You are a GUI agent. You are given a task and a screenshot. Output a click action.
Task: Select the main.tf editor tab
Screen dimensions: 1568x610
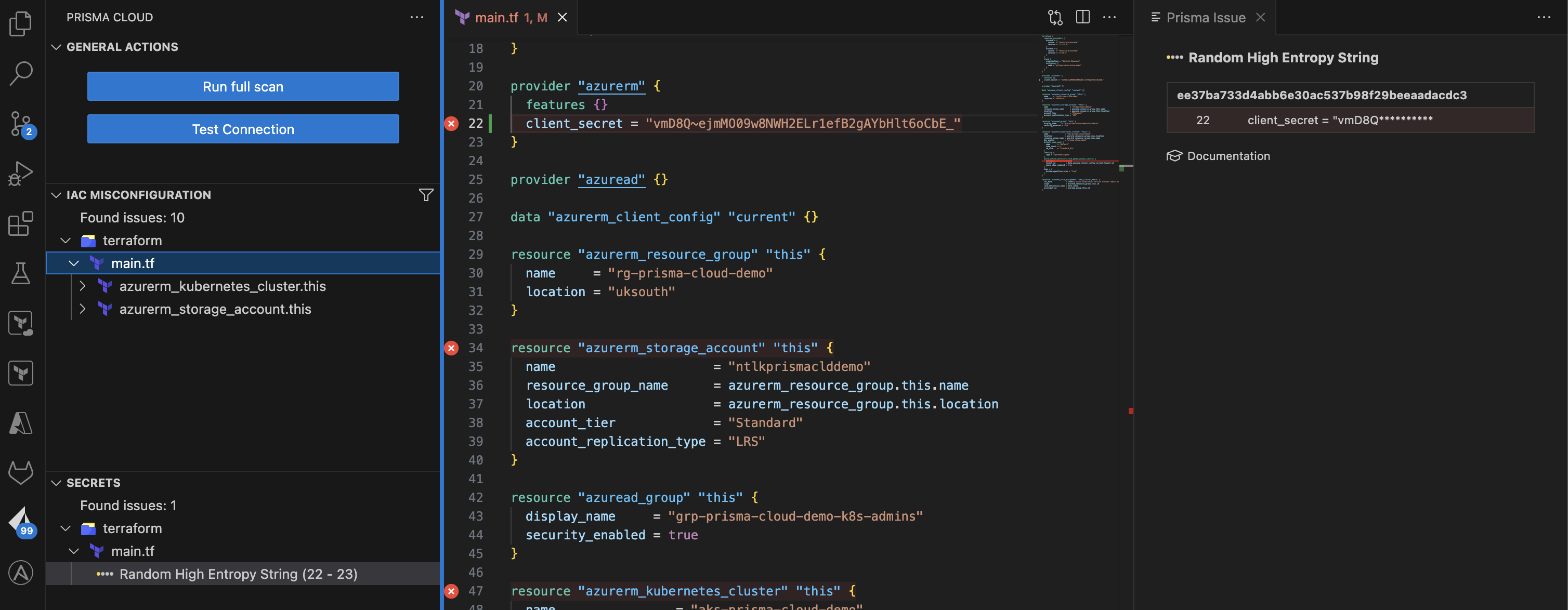(510, 18)
